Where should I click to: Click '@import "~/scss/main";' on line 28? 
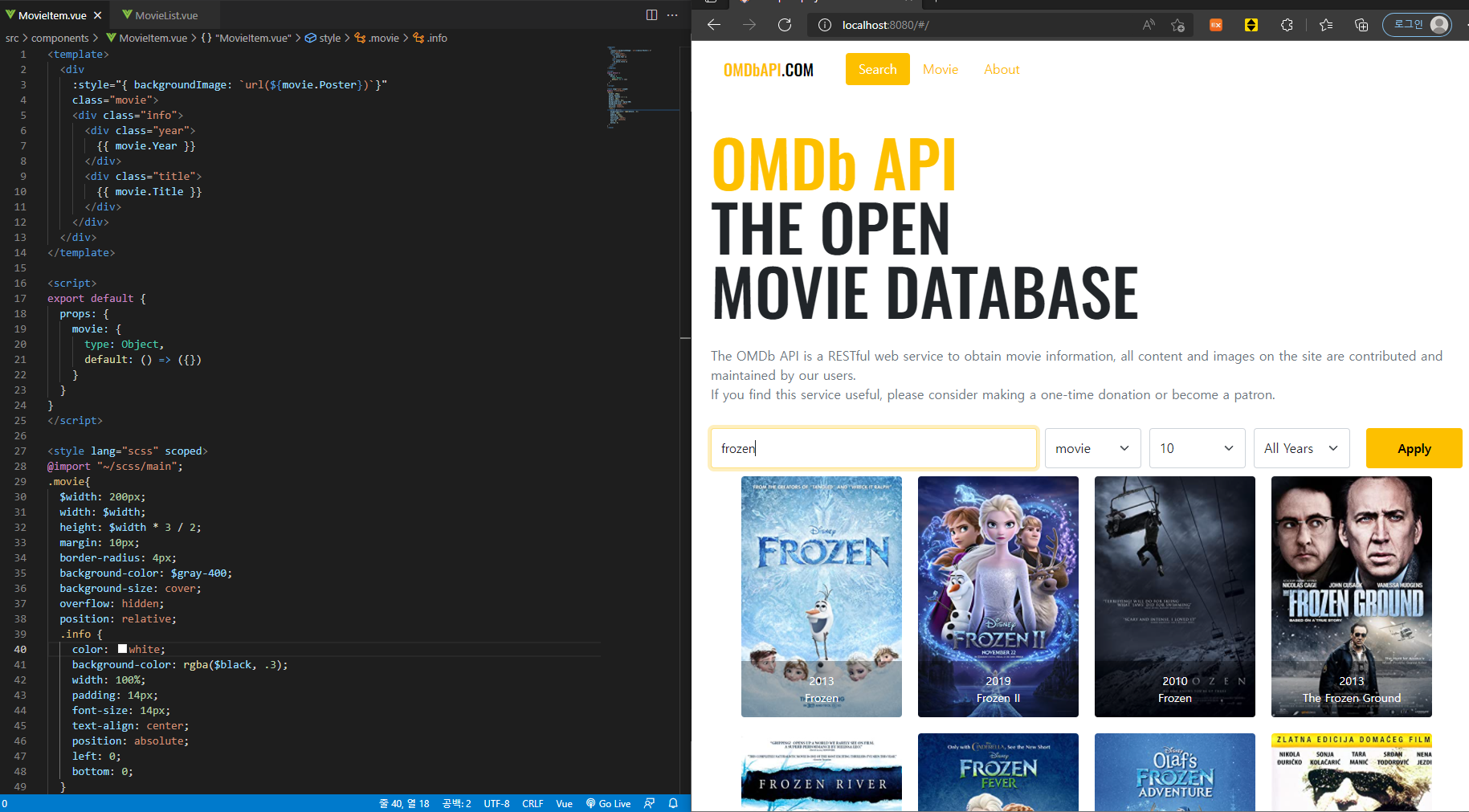115,466
